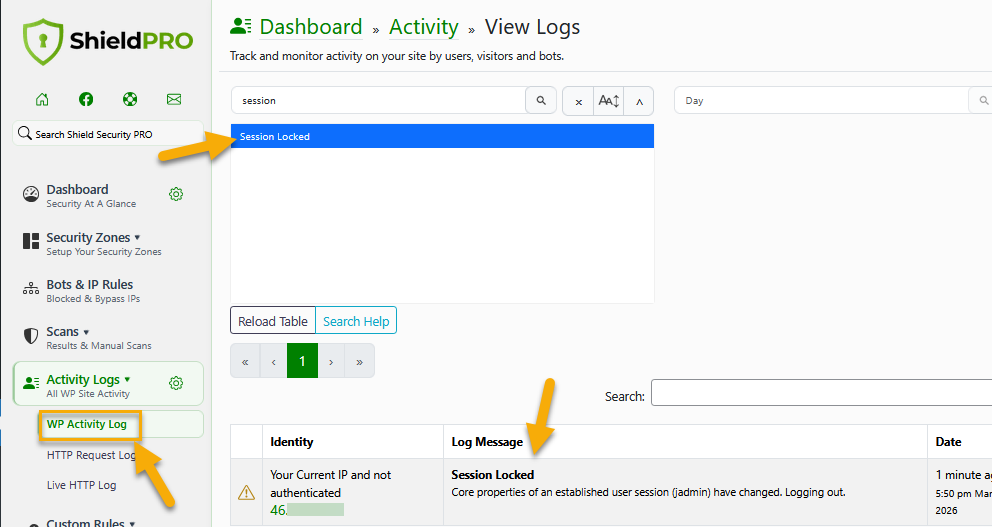The width and height of the screenshot is (992, 527).
Task: Open Dashboard breadcrumb link
Action: click(311, 27)
